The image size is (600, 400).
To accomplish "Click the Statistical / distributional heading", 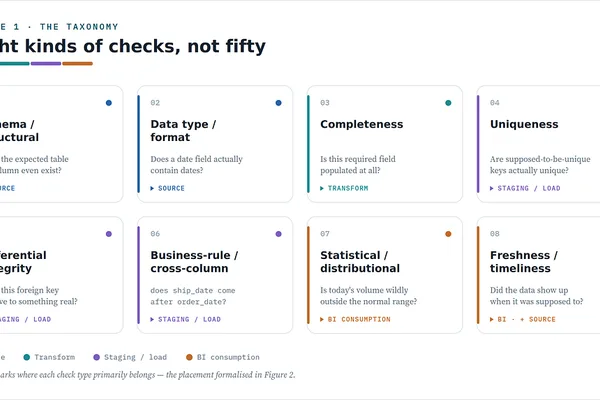I will point(360,262).
